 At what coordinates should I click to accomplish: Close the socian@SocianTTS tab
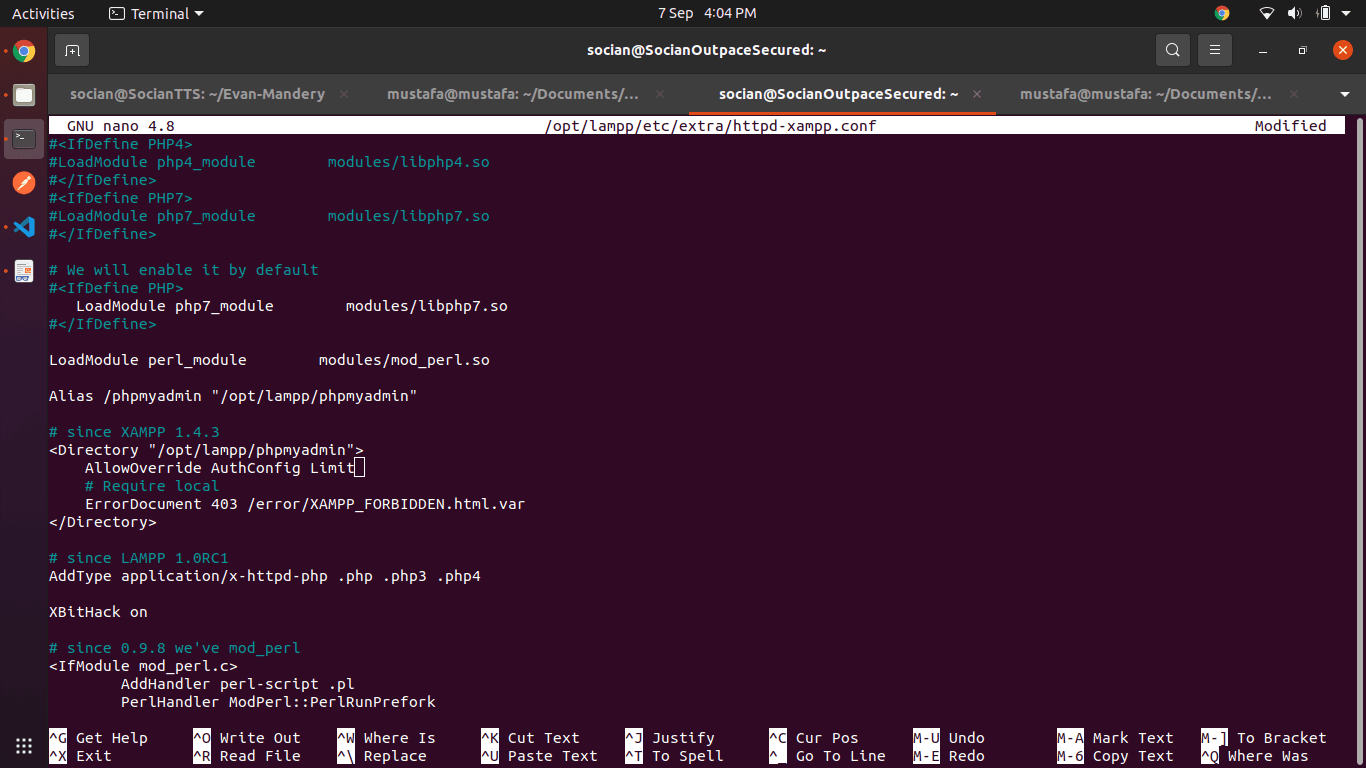coord(344,94)
